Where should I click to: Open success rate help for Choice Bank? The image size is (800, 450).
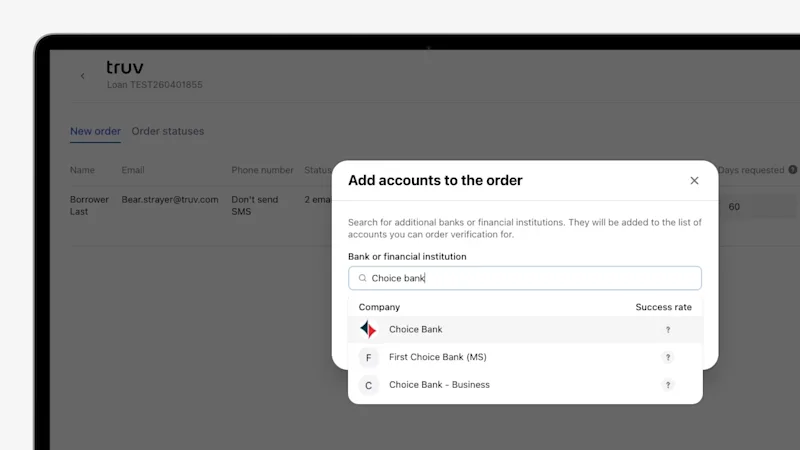click(x=668, y=330)
